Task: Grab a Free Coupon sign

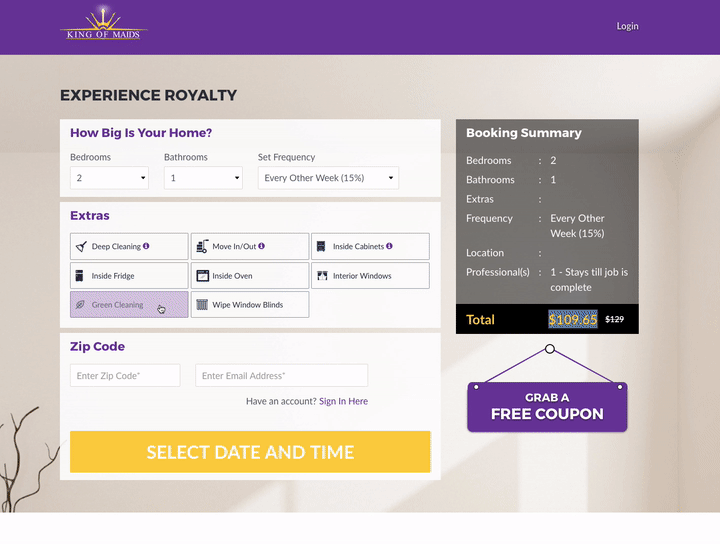Action: 547,407
